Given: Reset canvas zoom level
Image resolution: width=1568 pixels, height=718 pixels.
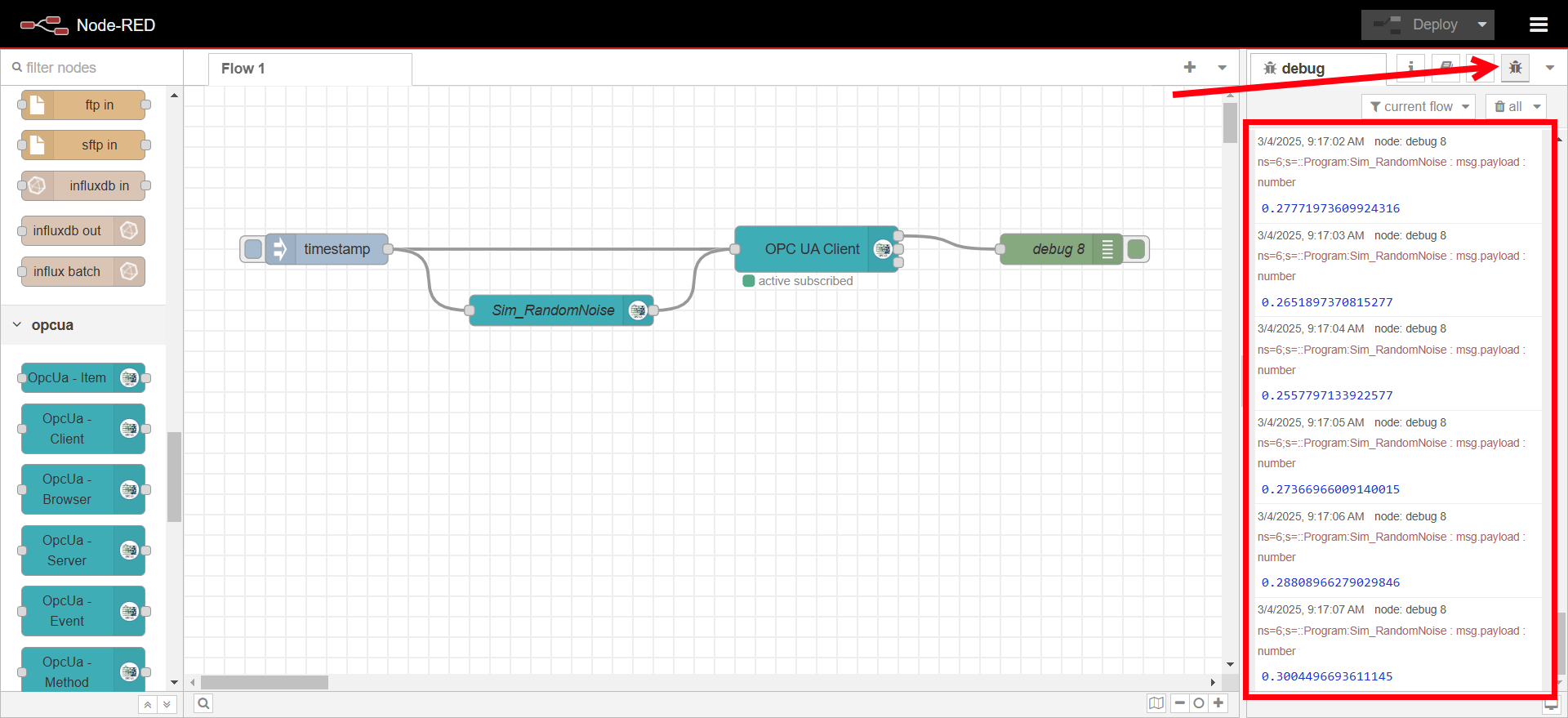Looking at the screenshot, I should pyautogui.click(x=1199, y=703).
